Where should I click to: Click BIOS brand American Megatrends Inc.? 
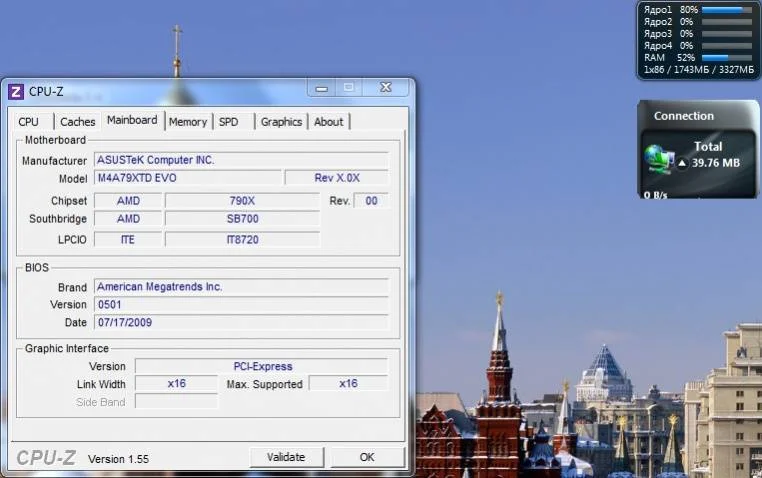coord(242,287)
